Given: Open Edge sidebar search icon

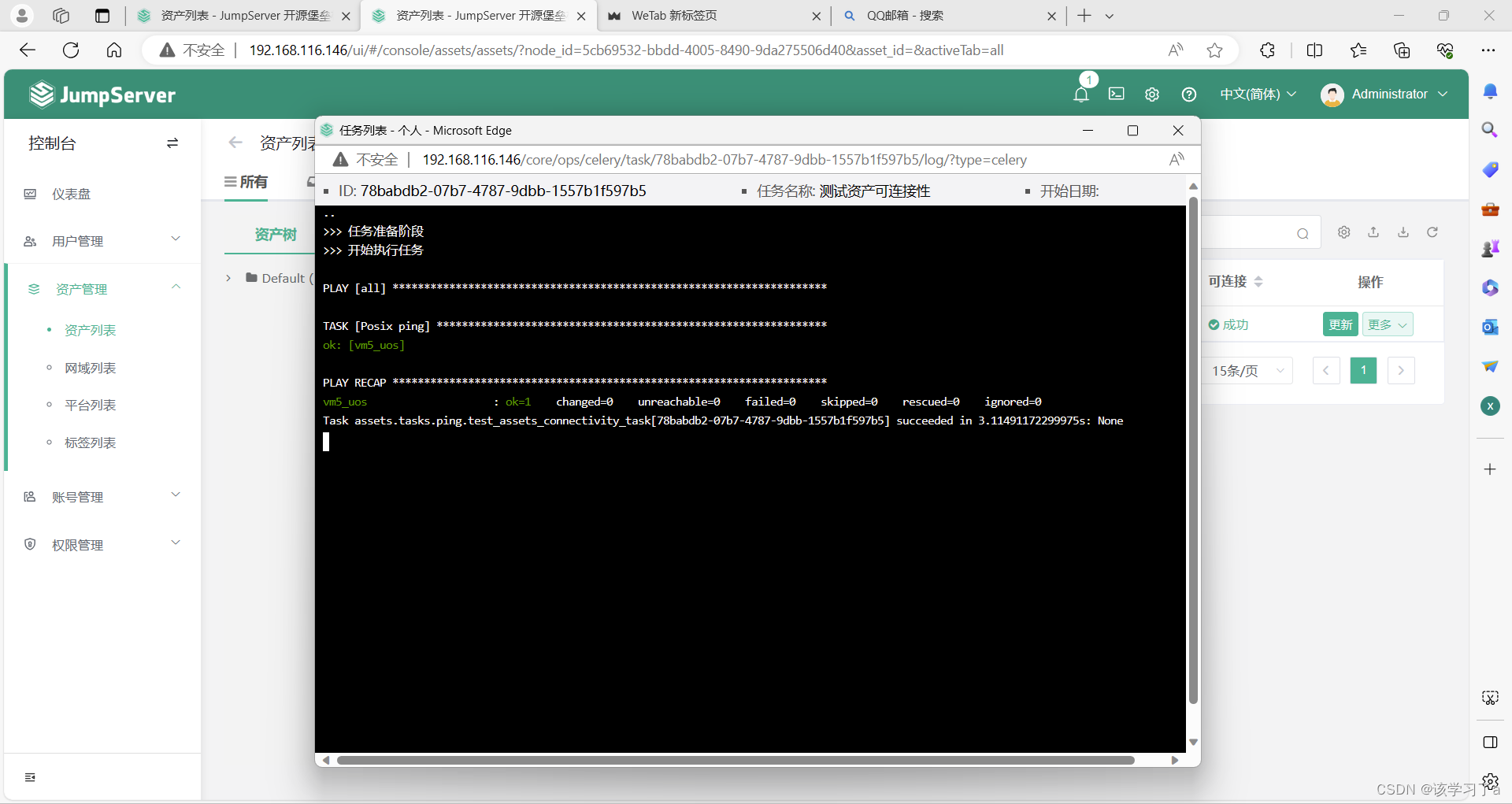Looking at the screenshot, I should (x=1489, y=130).
